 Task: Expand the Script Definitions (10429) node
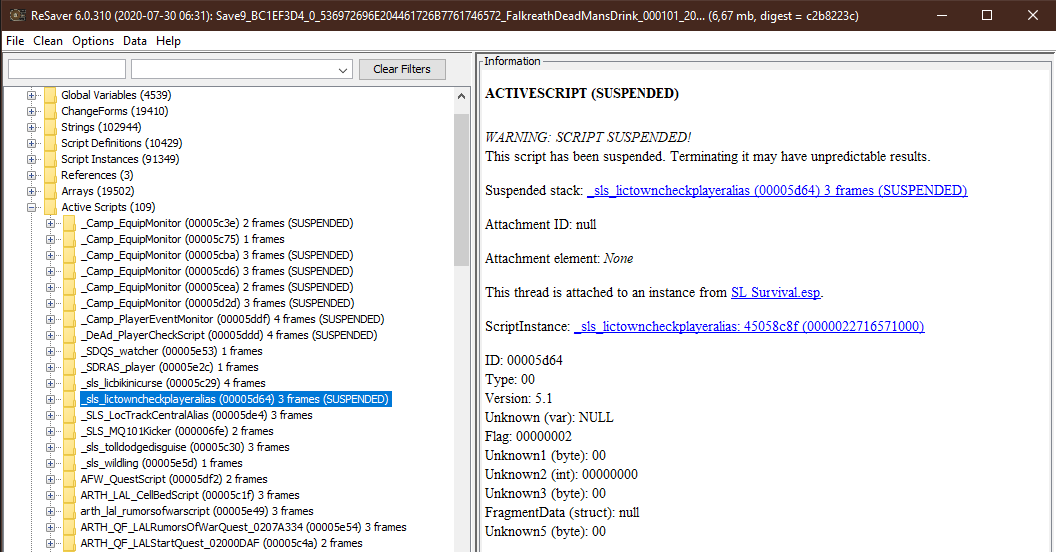pos(32,143)
